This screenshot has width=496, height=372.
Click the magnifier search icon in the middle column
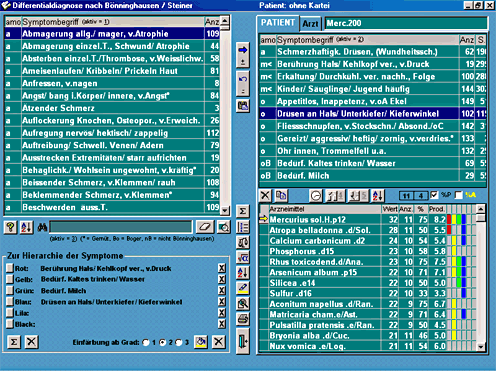pos(243,303)
